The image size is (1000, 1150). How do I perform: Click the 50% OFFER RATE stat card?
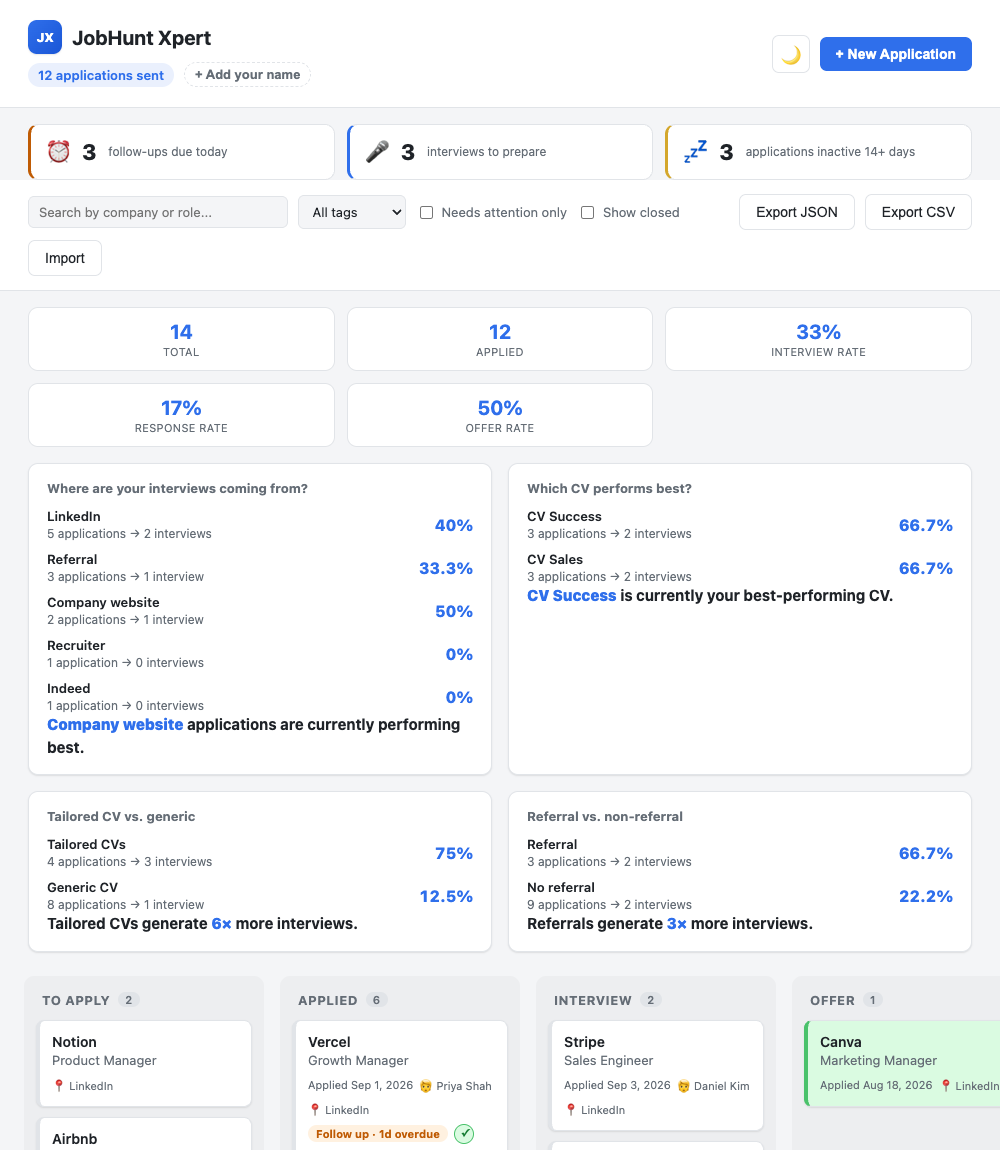(x=500, y=415)
